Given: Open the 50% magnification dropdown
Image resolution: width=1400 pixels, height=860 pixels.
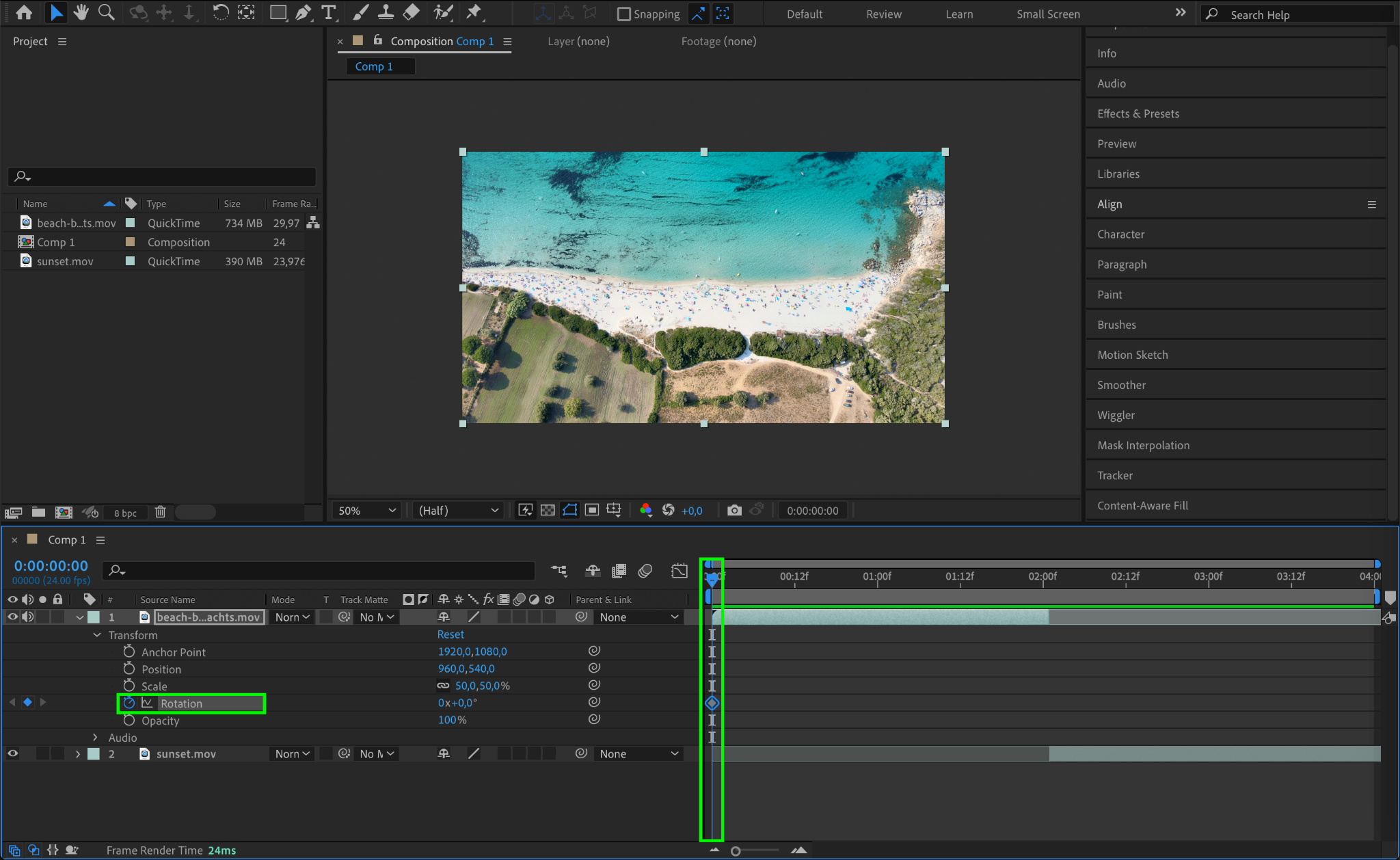Looking at the screenshot, I should tap(367, 510).
